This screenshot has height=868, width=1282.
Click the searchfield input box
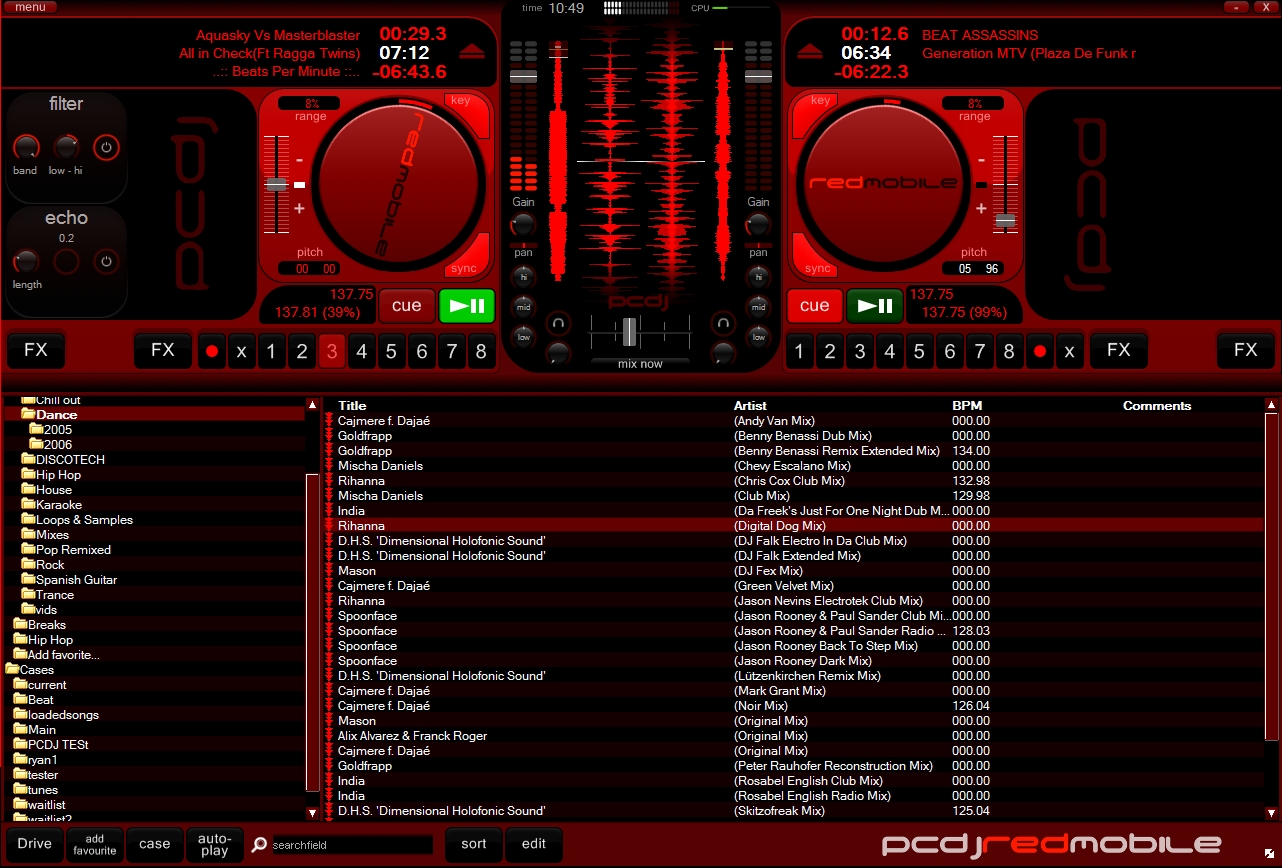[351, 845]
